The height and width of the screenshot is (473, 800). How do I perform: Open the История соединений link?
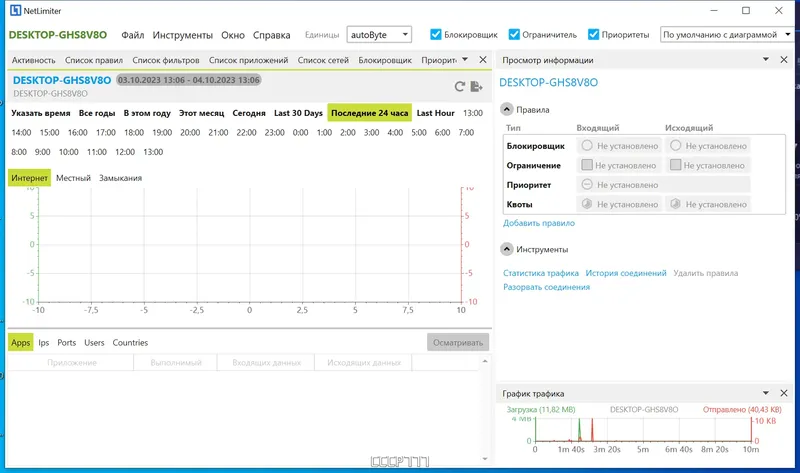(626, 273)
